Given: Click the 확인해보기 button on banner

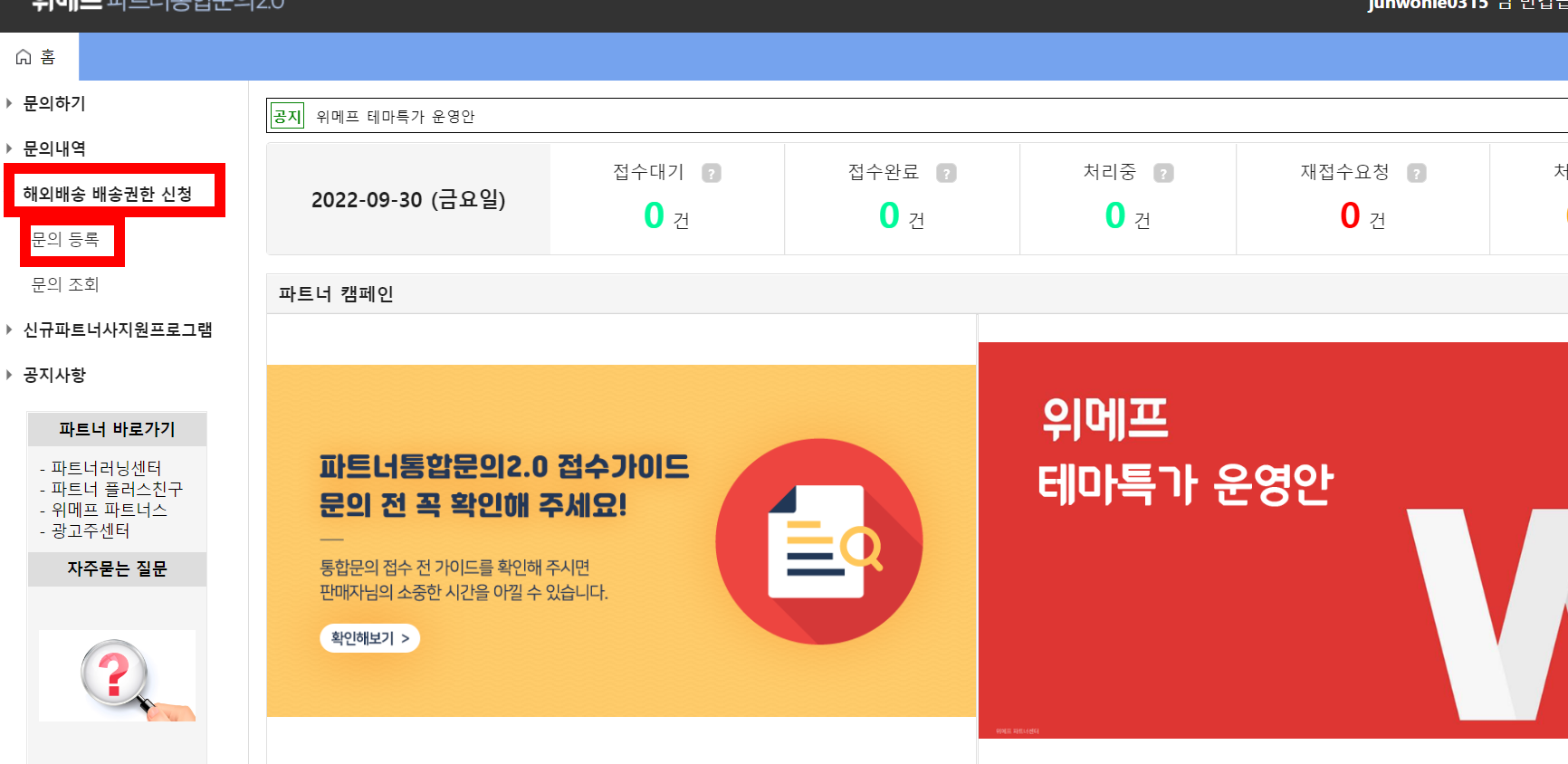Looking at the screenshot, I should point(369,638).
